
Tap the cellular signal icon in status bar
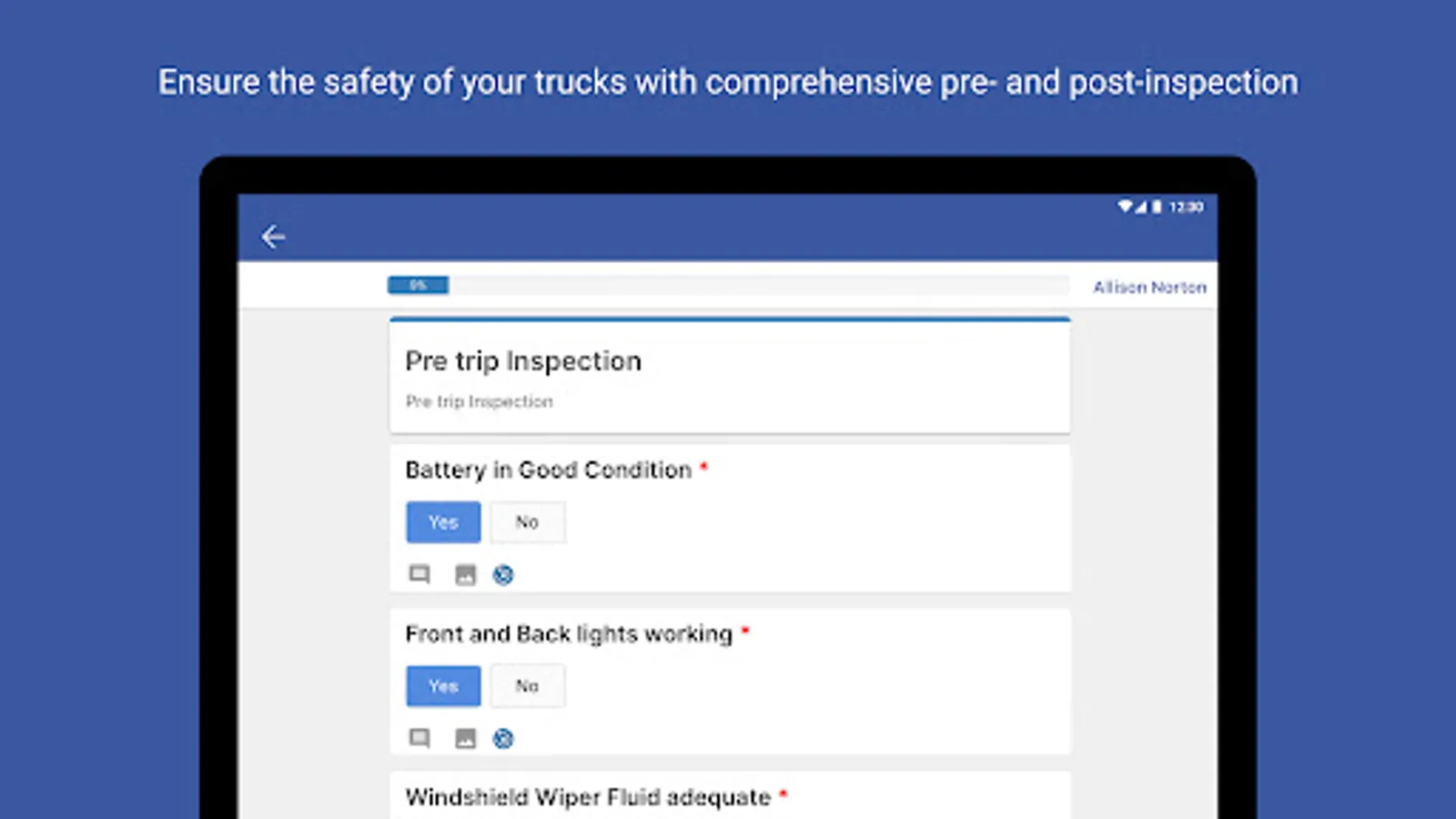(1141, 207)
